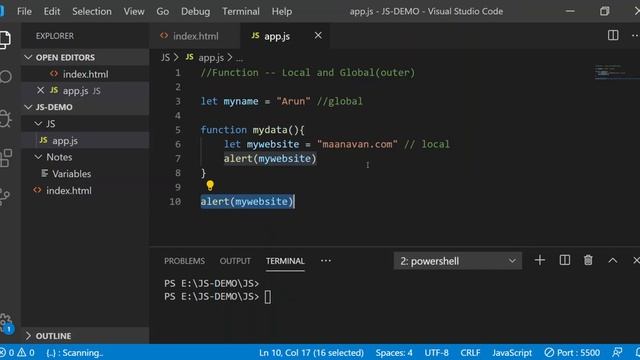The width and height of the screenshot is (640, 360).
Task: Split the editor to the right
Action: pos(613,36)
